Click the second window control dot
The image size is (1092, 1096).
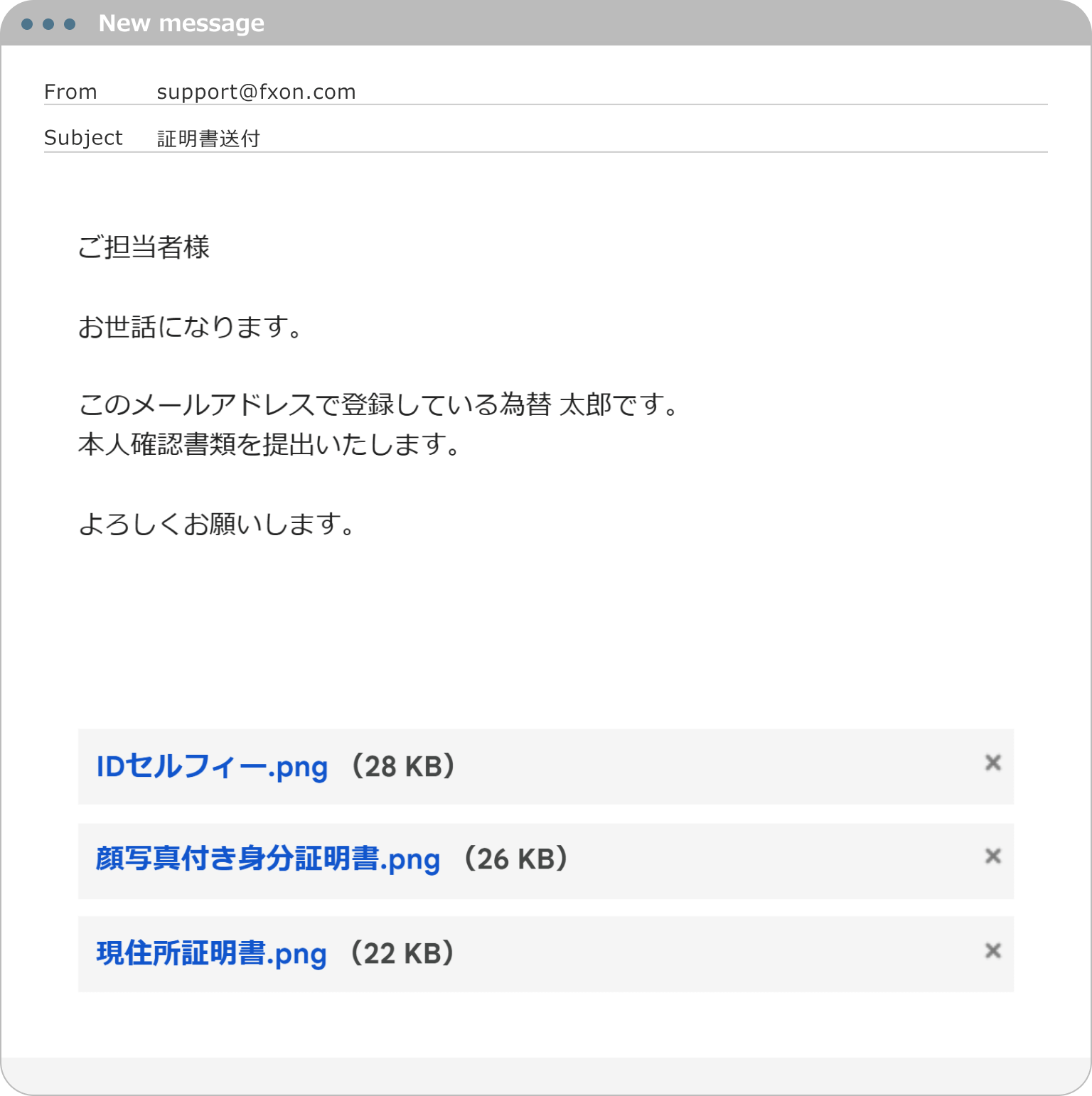point(48,24)
